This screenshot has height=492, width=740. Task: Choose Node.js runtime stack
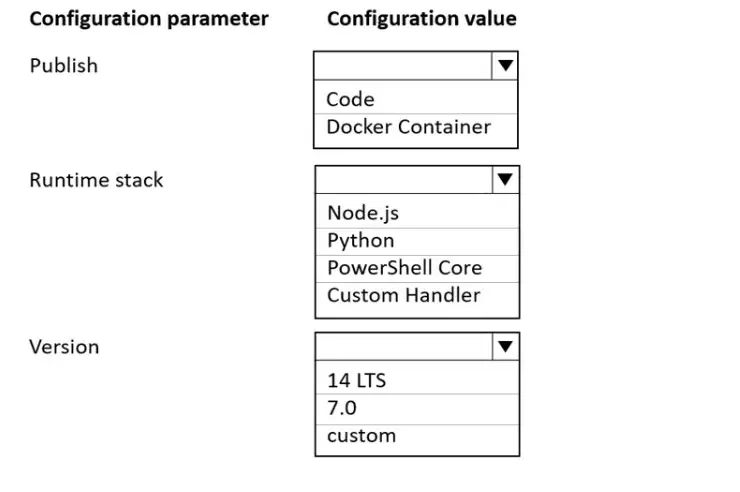[363, 213]
